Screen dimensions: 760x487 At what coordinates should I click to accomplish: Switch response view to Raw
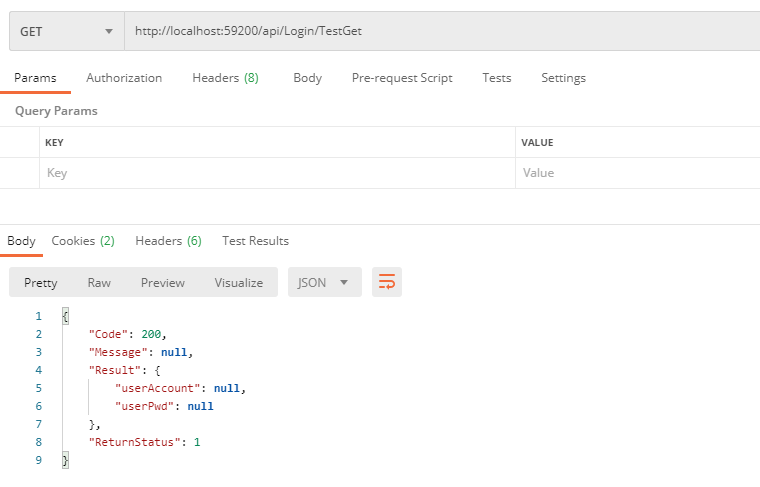tap(99, 283)
